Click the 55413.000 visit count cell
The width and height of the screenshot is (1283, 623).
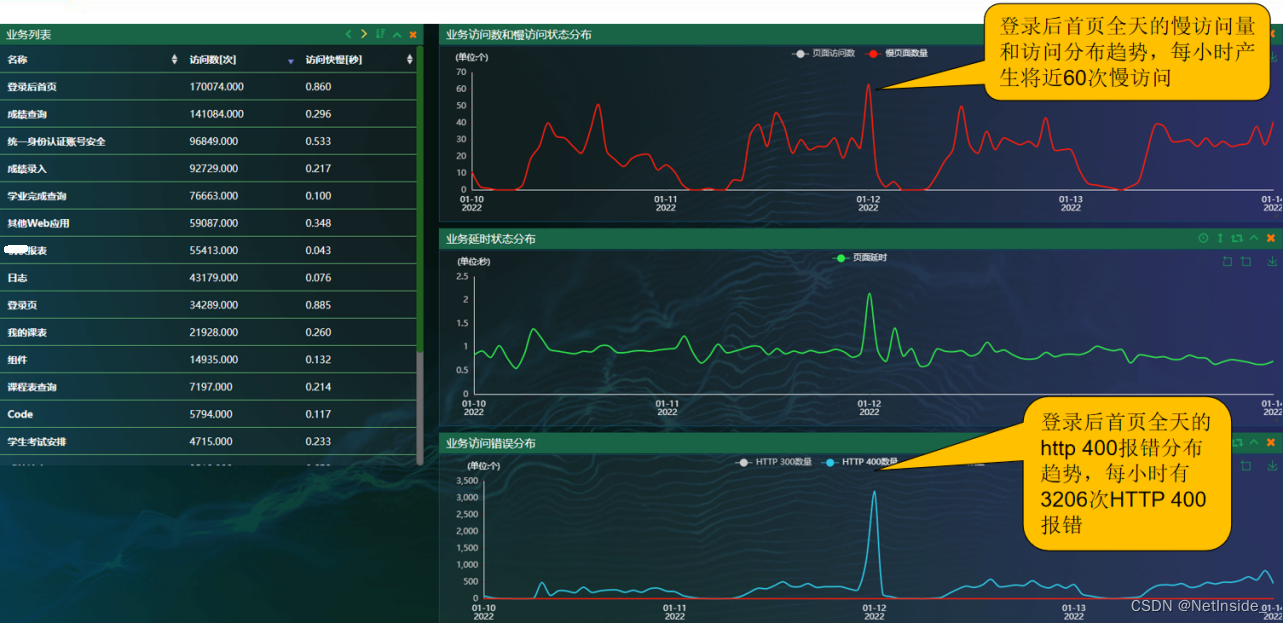click(214, 250)
